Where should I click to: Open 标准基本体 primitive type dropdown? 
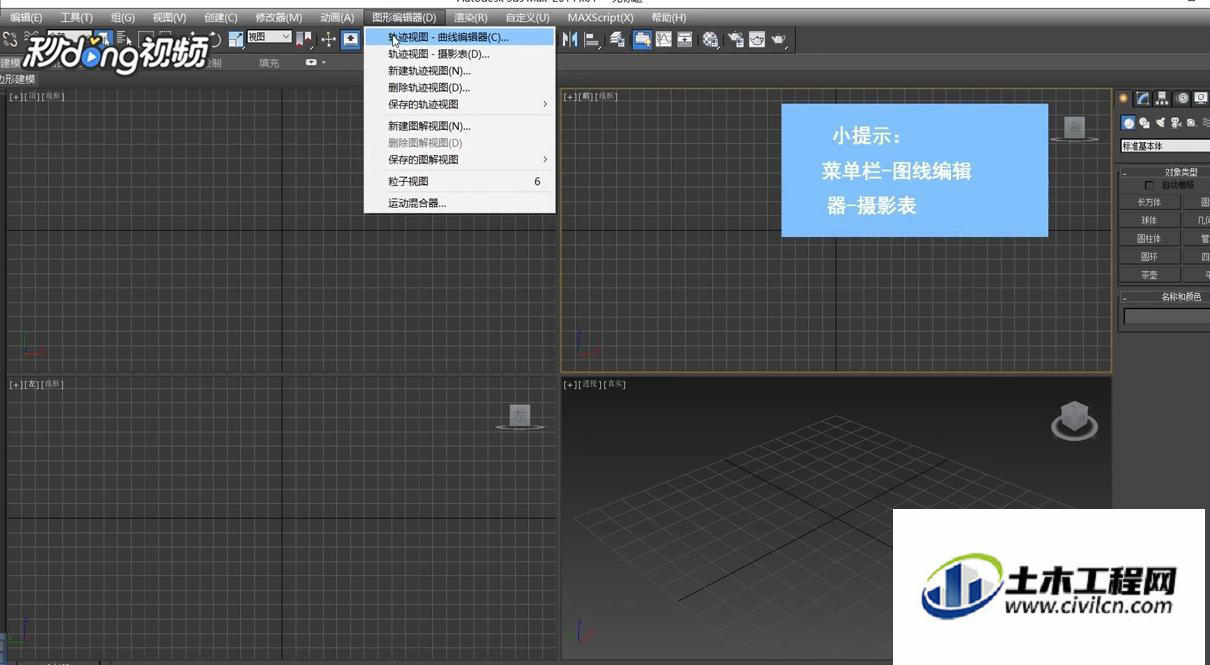[x=1165, y=146]
